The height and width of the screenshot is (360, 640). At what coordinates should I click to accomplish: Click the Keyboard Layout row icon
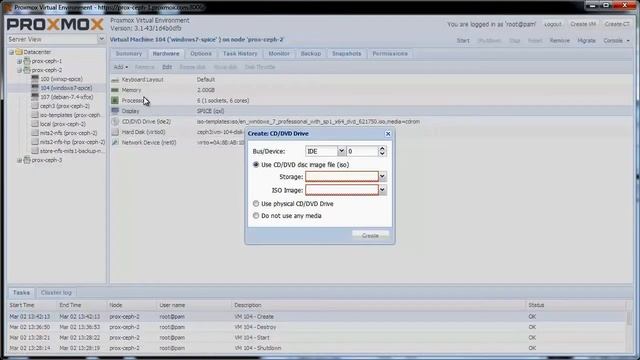click(x=115, y=80)
